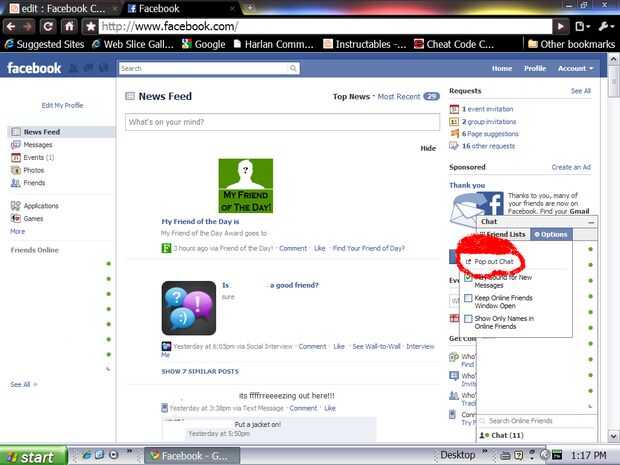620x465 pixels.
Task: Hide the Friend of the Day story
Action: coord(428,148)
